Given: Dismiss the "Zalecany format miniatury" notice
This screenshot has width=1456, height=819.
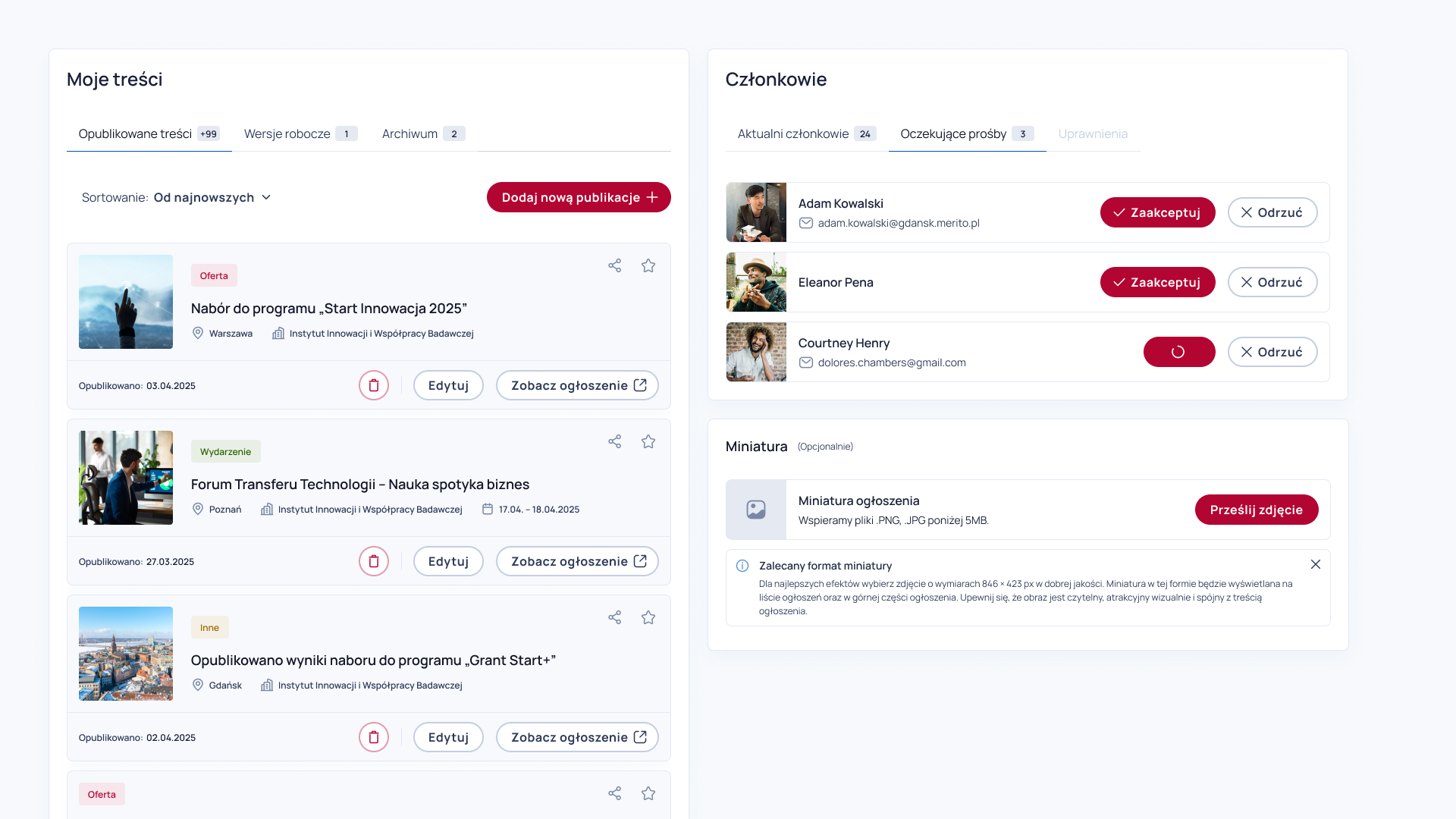Looking at the screenshot, I should point(1316,564).
